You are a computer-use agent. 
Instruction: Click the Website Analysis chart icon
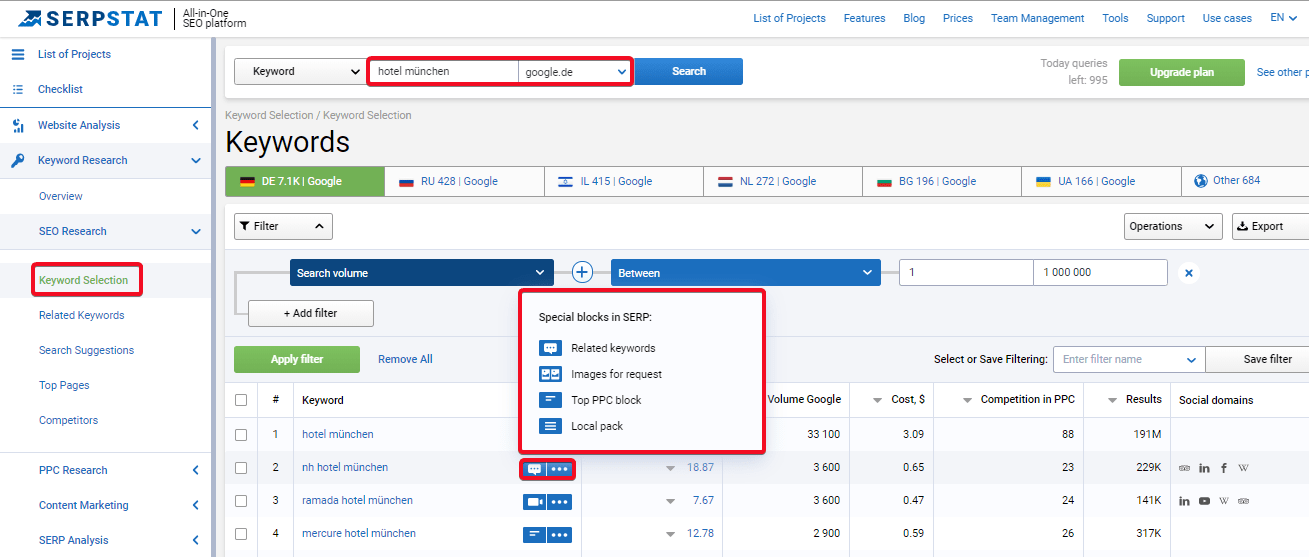tap(18, 125)
